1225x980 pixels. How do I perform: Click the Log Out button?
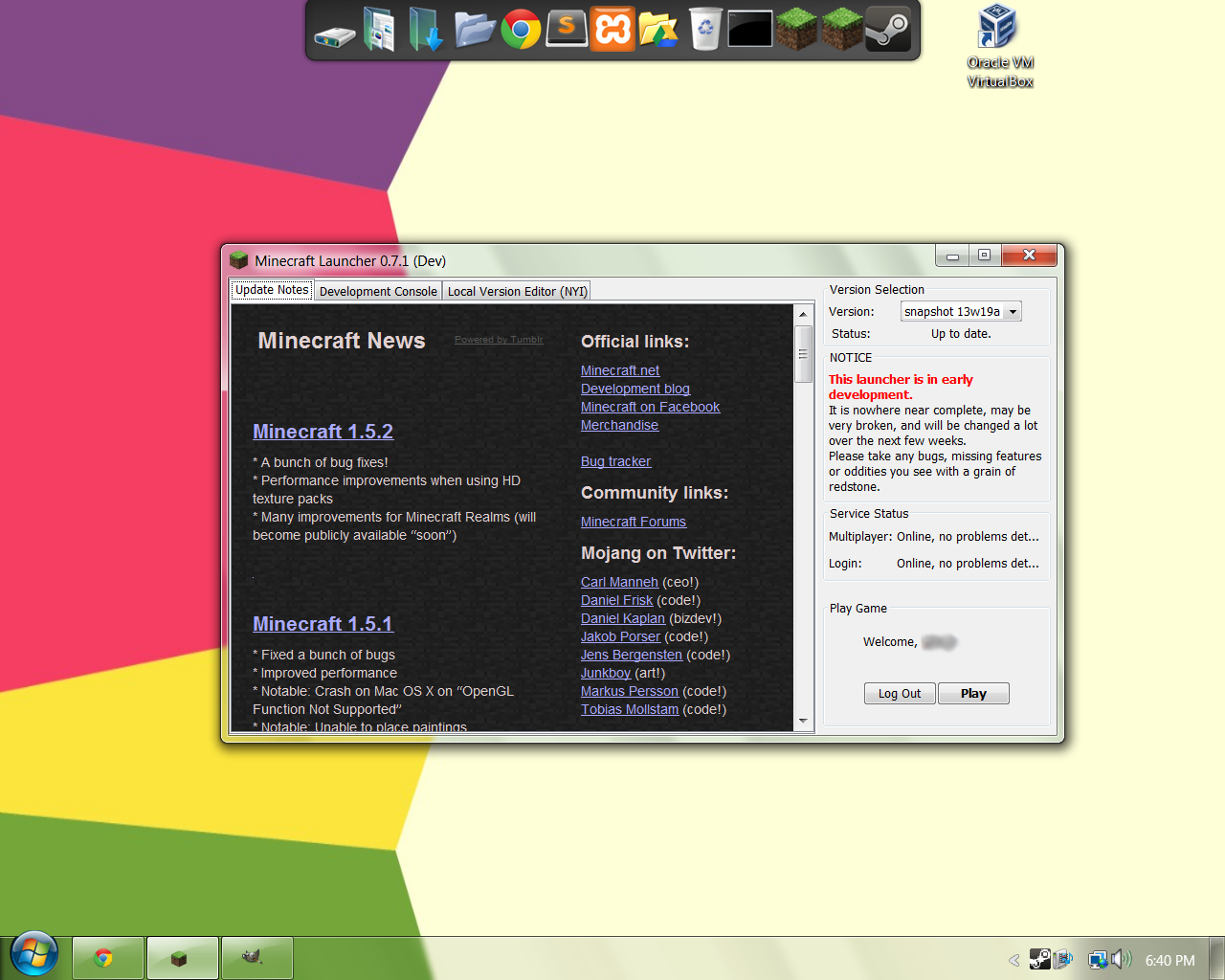[x=900, y=694]
